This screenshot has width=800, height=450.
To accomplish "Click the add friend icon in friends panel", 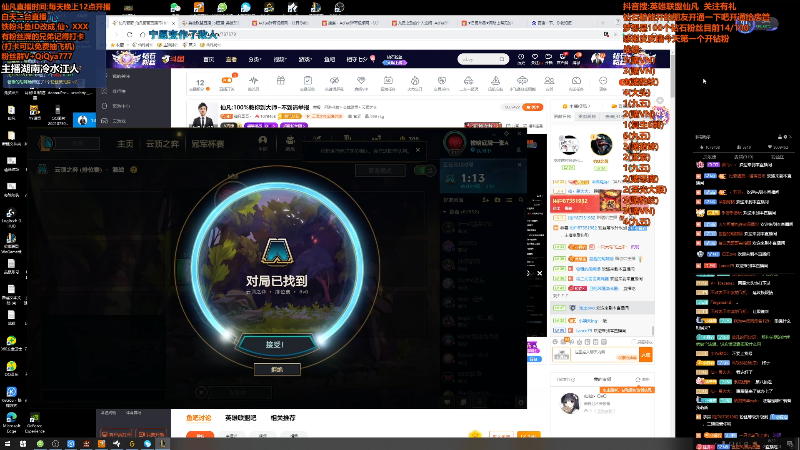I will 486,200.
